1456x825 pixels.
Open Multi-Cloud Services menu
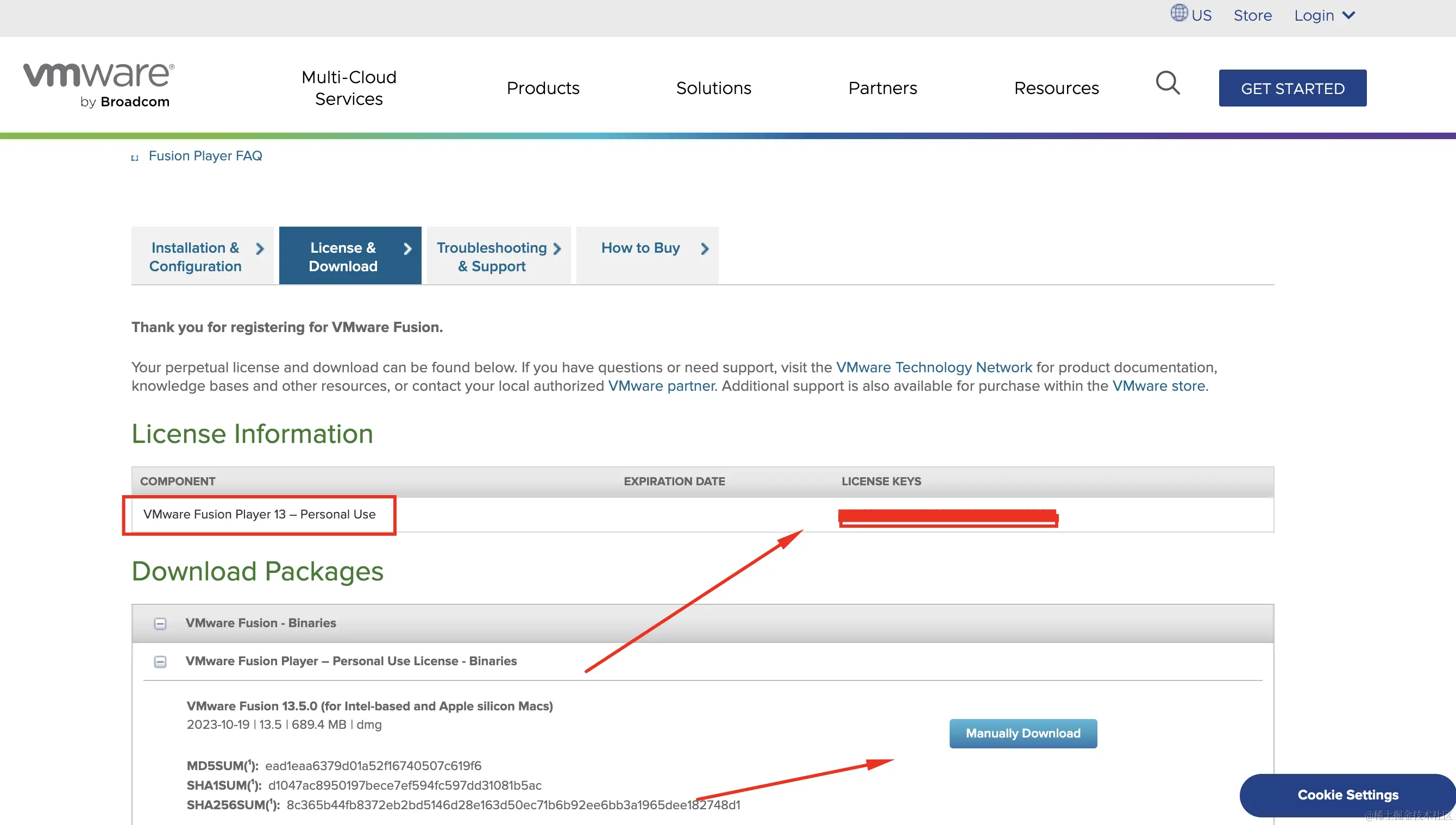pos(349,88)
